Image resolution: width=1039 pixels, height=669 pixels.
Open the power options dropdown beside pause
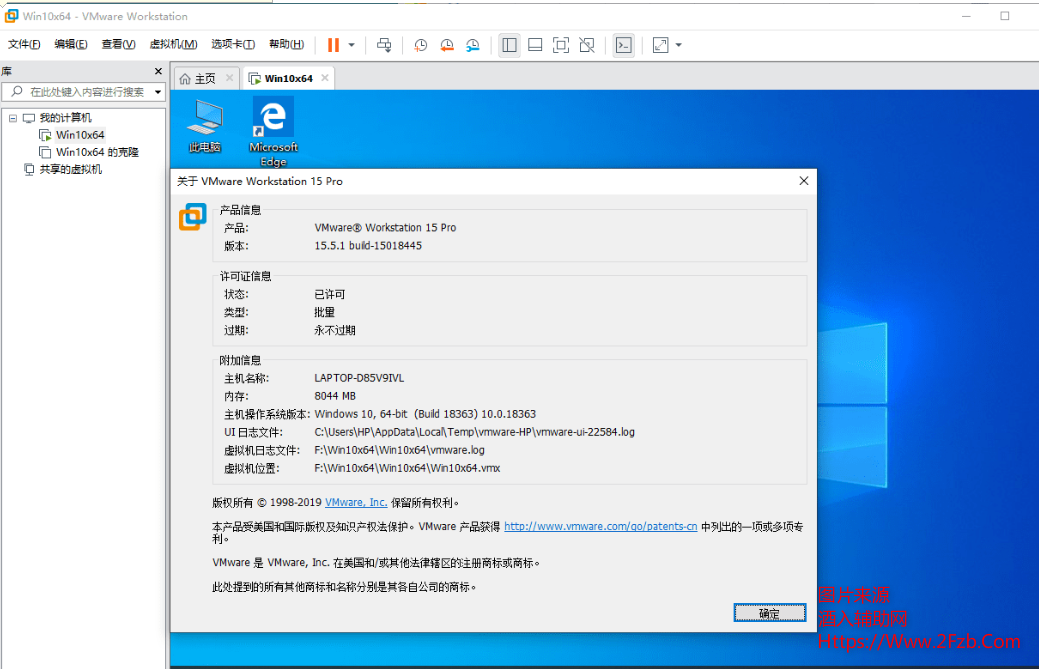[352, 45]
